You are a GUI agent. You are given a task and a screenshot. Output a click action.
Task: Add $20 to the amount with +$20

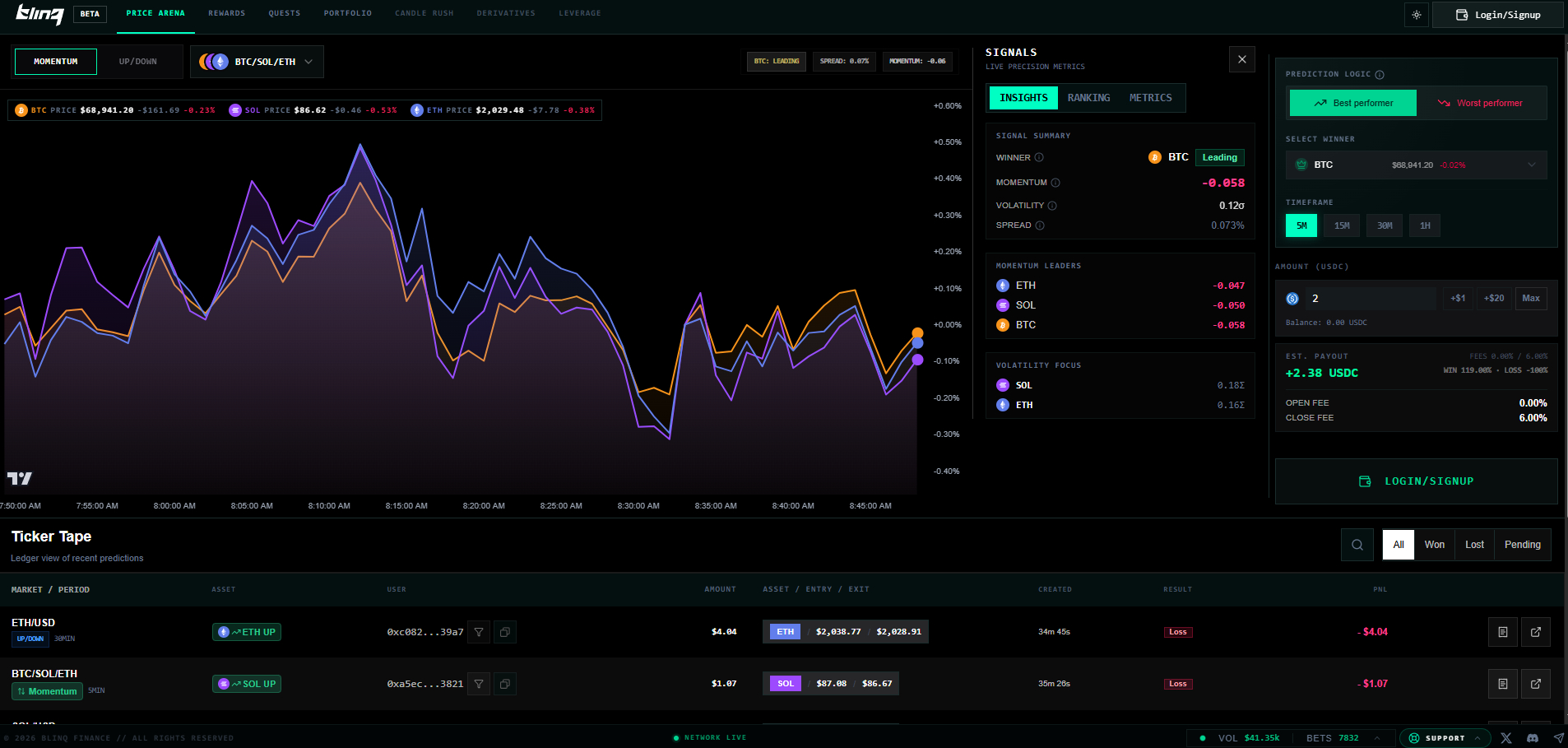[1493, 299]
